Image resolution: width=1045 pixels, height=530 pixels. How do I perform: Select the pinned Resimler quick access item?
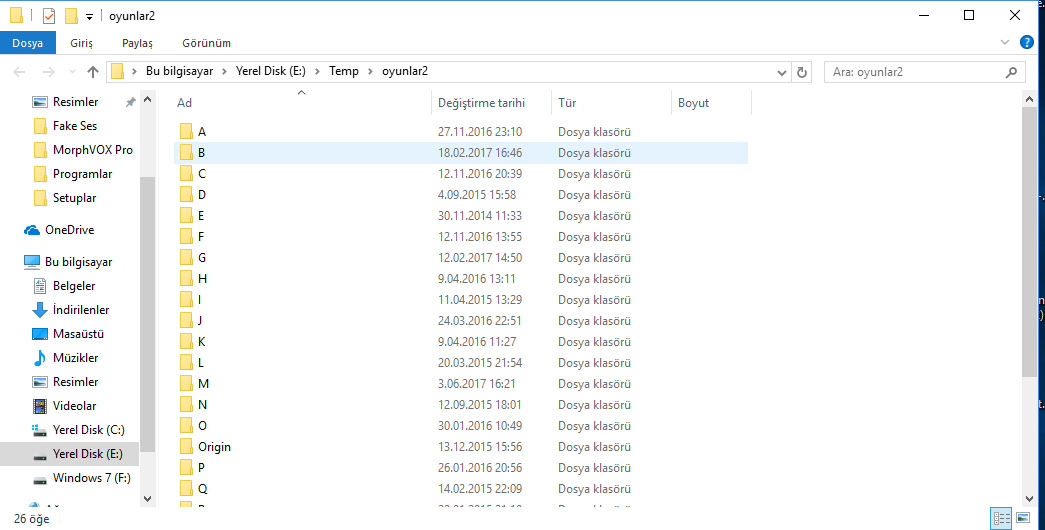pos(75,102)
